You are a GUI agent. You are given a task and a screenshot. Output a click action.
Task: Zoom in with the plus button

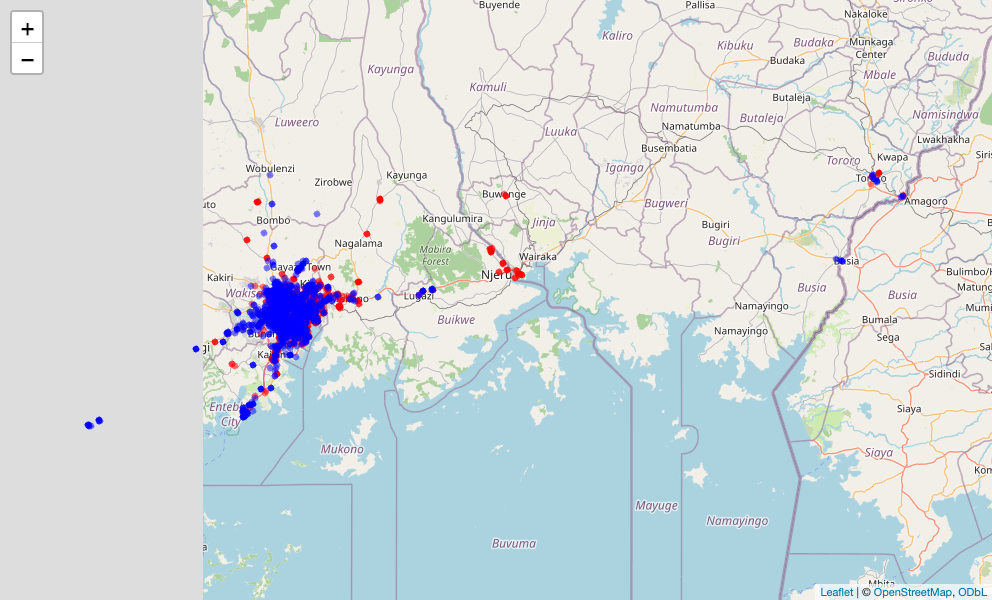(x=27, y=28)
